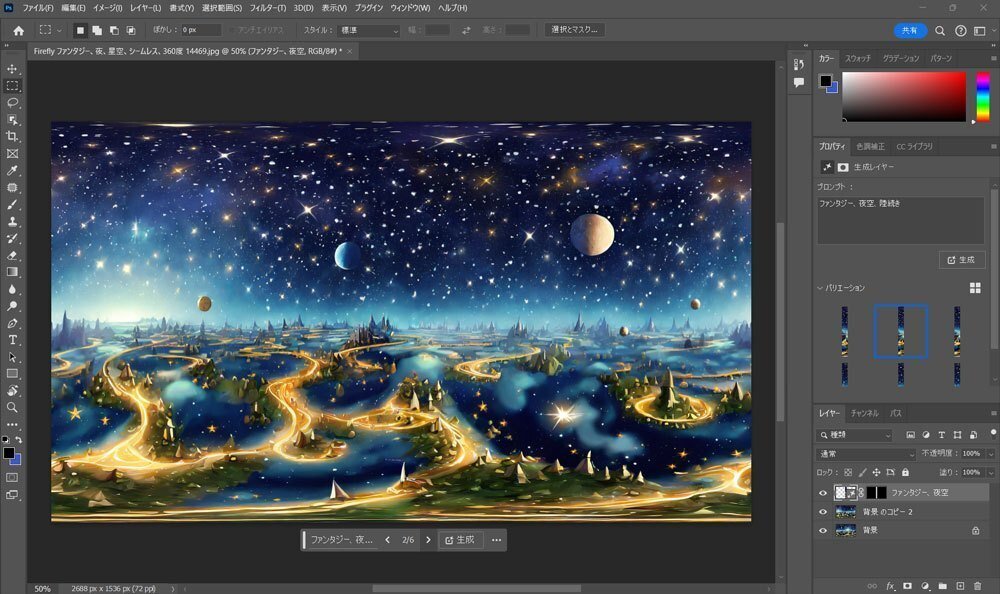Create a new layer with plus icon
Image resolution: width=1000 pixels, height=594 pixels.
[960, 586]
